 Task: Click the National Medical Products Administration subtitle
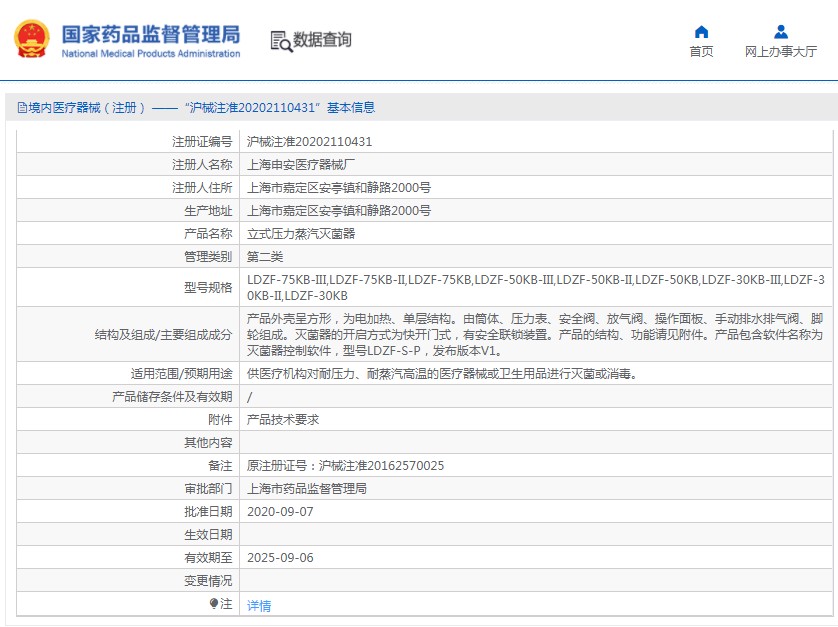151,53
